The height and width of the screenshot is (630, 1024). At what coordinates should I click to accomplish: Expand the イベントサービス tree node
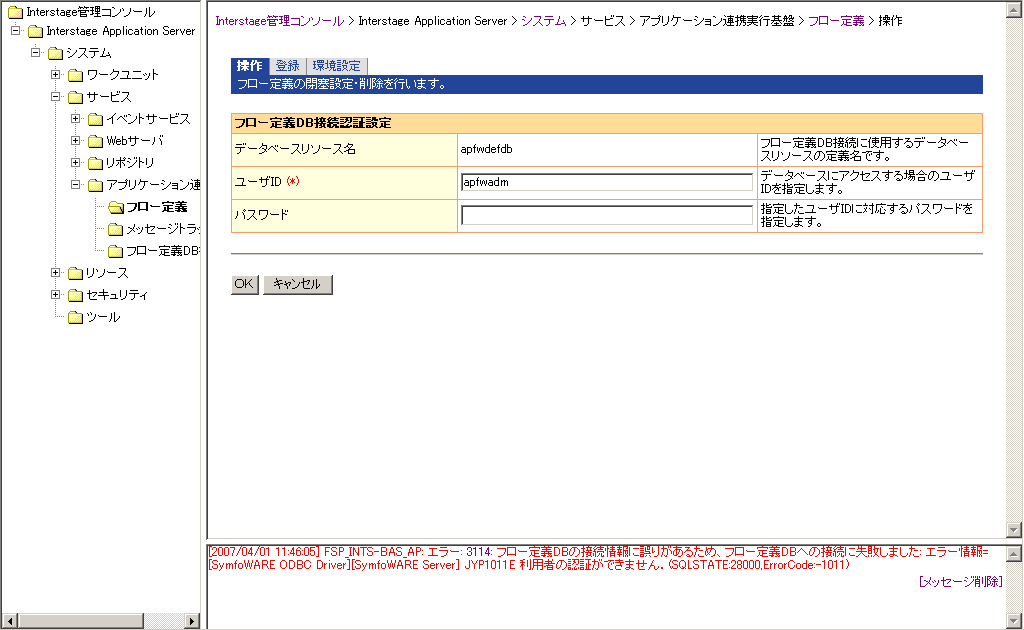[x=76, y=118]
